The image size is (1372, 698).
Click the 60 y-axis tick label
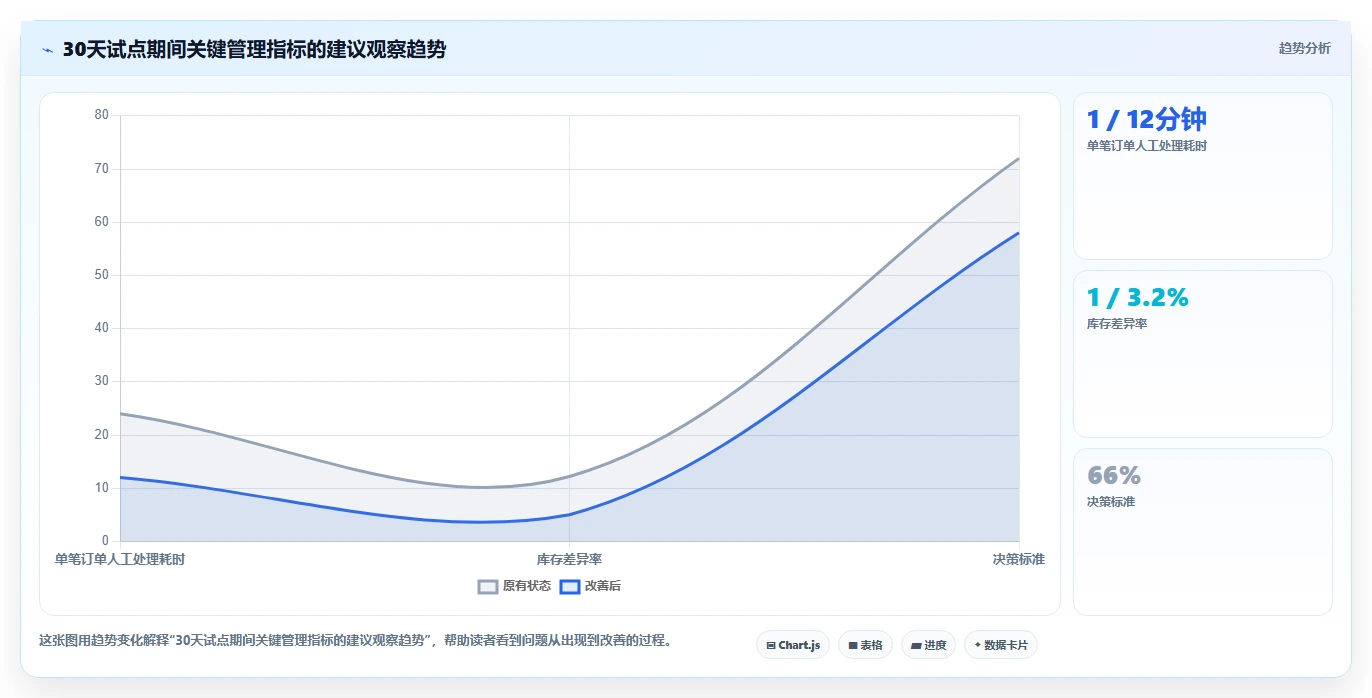point(101,222)
